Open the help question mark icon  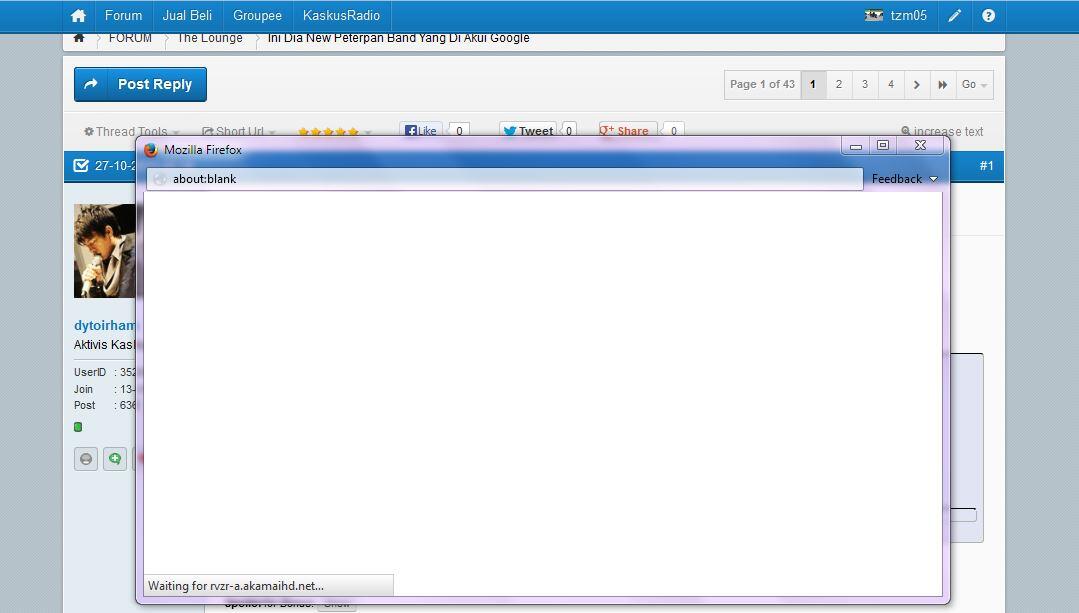coord(988,15)
